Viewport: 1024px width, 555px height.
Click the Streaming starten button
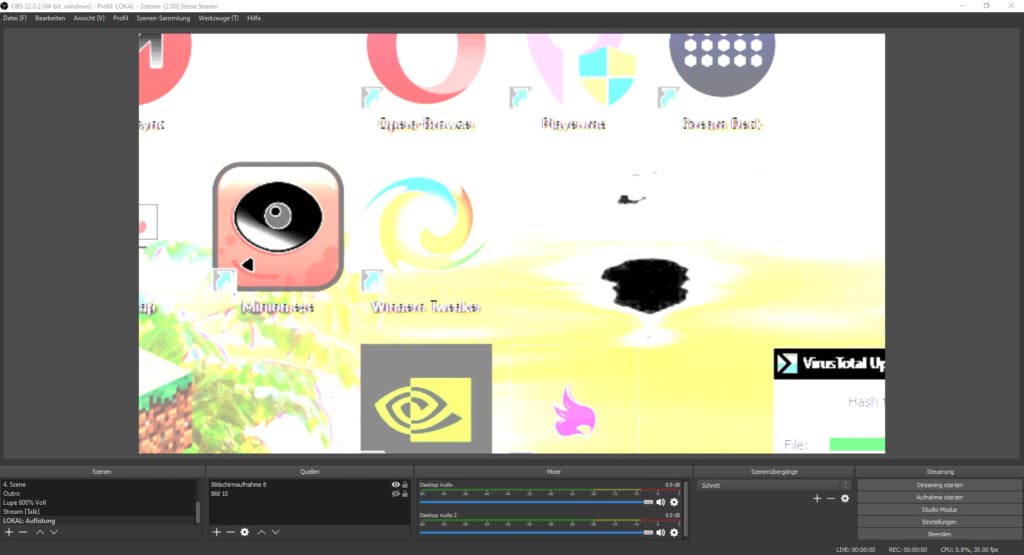[939, 485]
